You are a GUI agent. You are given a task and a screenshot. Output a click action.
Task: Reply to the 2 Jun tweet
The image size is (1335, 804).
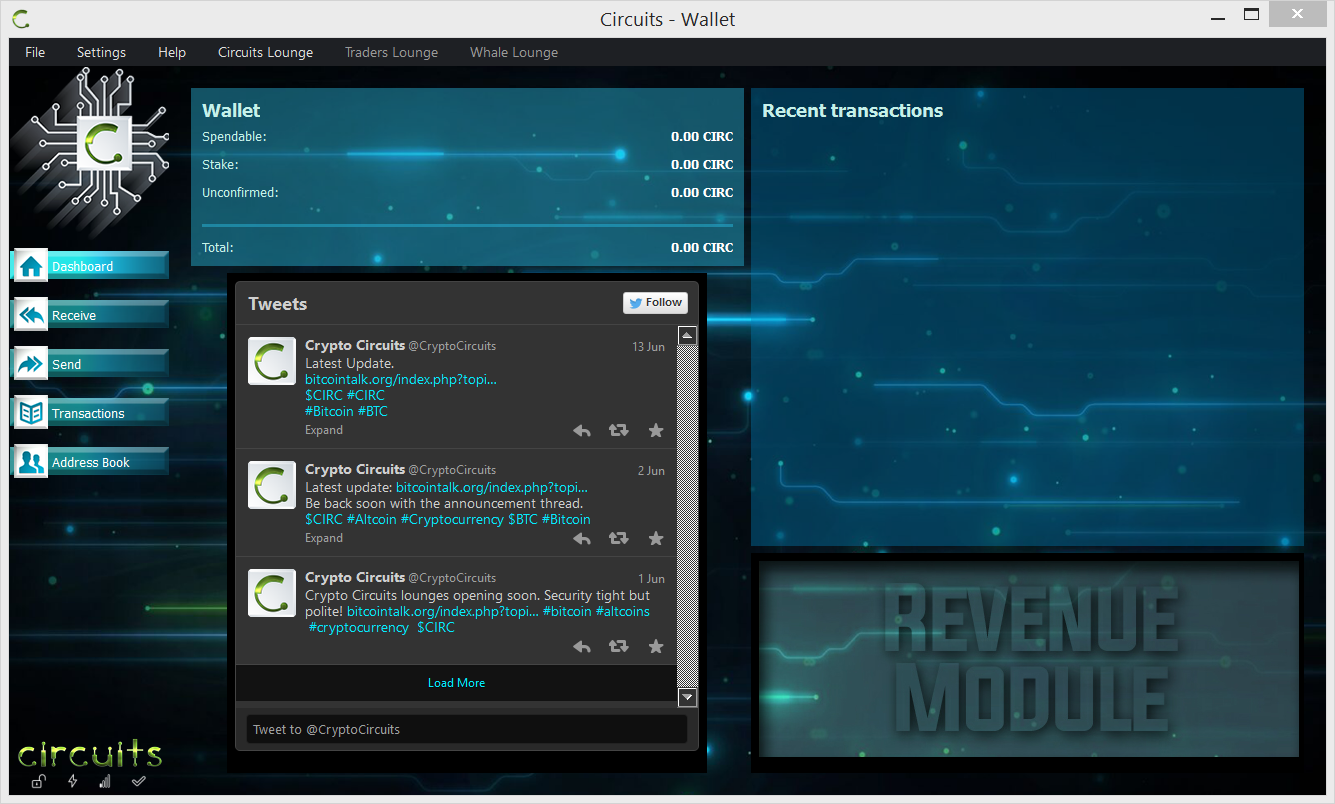coord(582,538)
